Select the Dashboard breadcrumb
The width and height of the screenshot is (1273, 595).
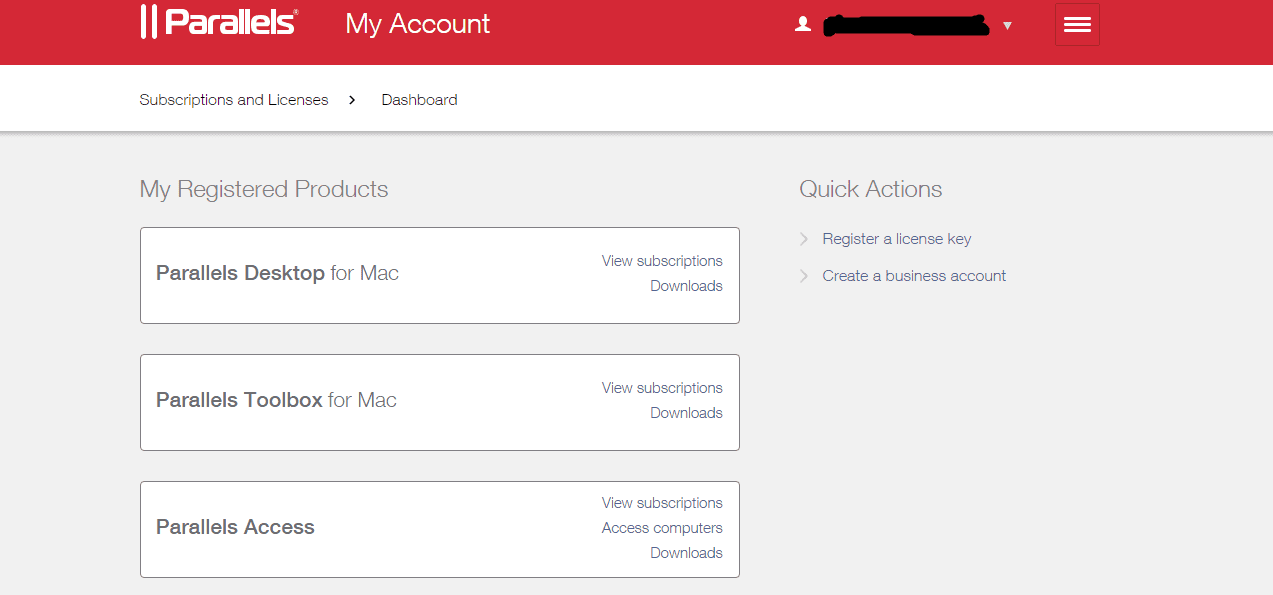point(420,100)
